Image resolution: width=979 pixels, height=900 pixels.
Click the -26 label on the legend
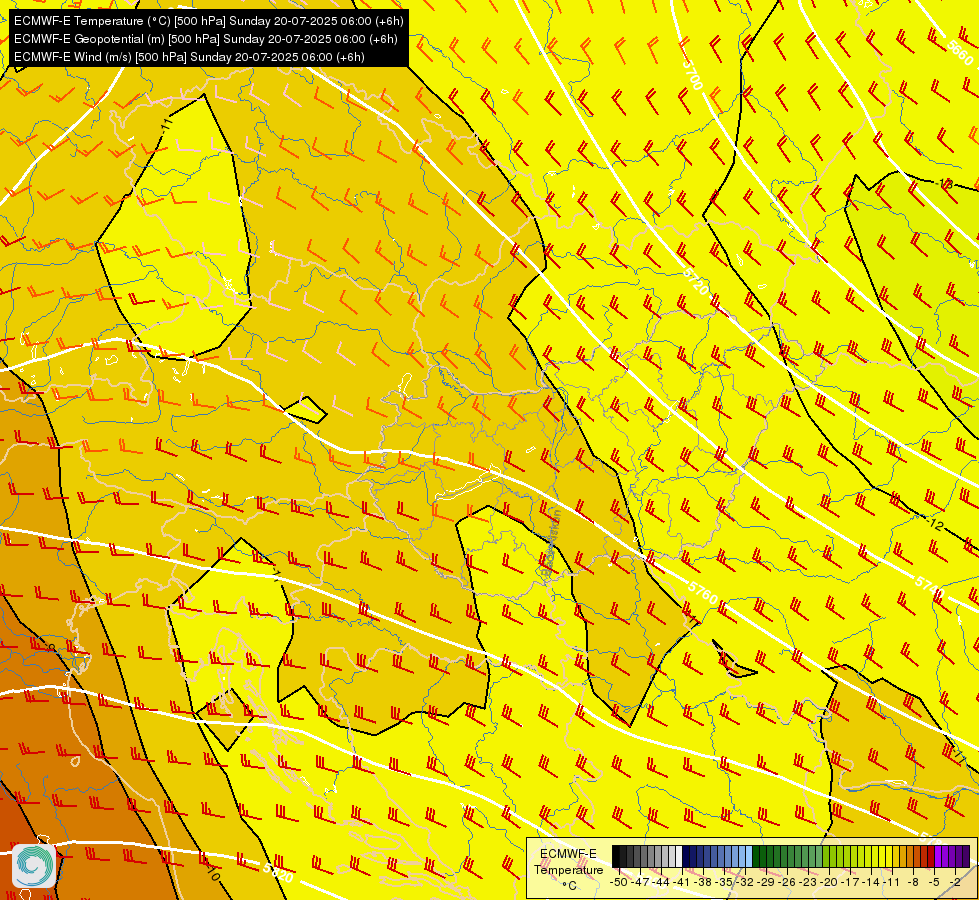[x=787, y=883]
